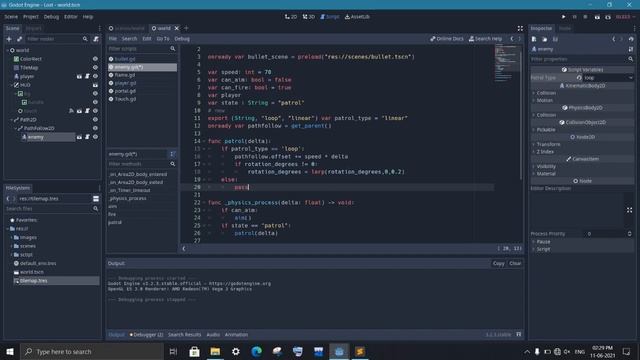Click the Search Help button
Screen dimensions: 640x360
(485, 39)
